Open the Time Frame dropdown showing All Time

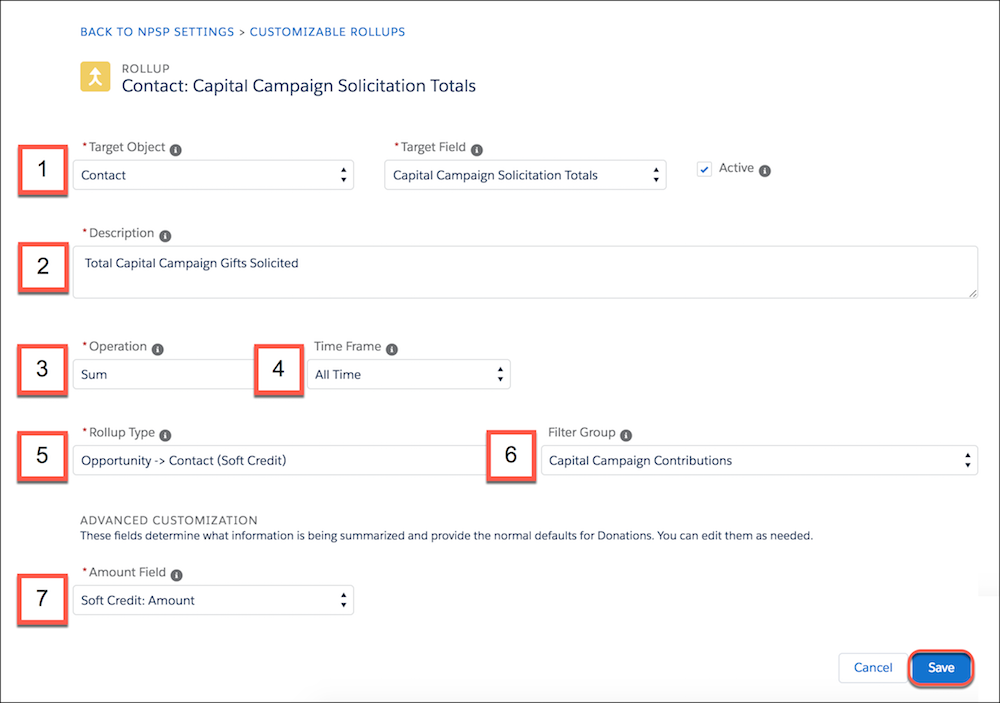tap(408, 374)
